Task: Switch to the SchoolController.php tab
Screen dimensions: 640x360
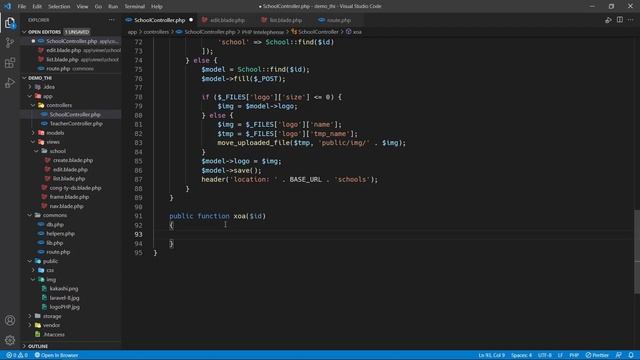Action: (160, 20)
